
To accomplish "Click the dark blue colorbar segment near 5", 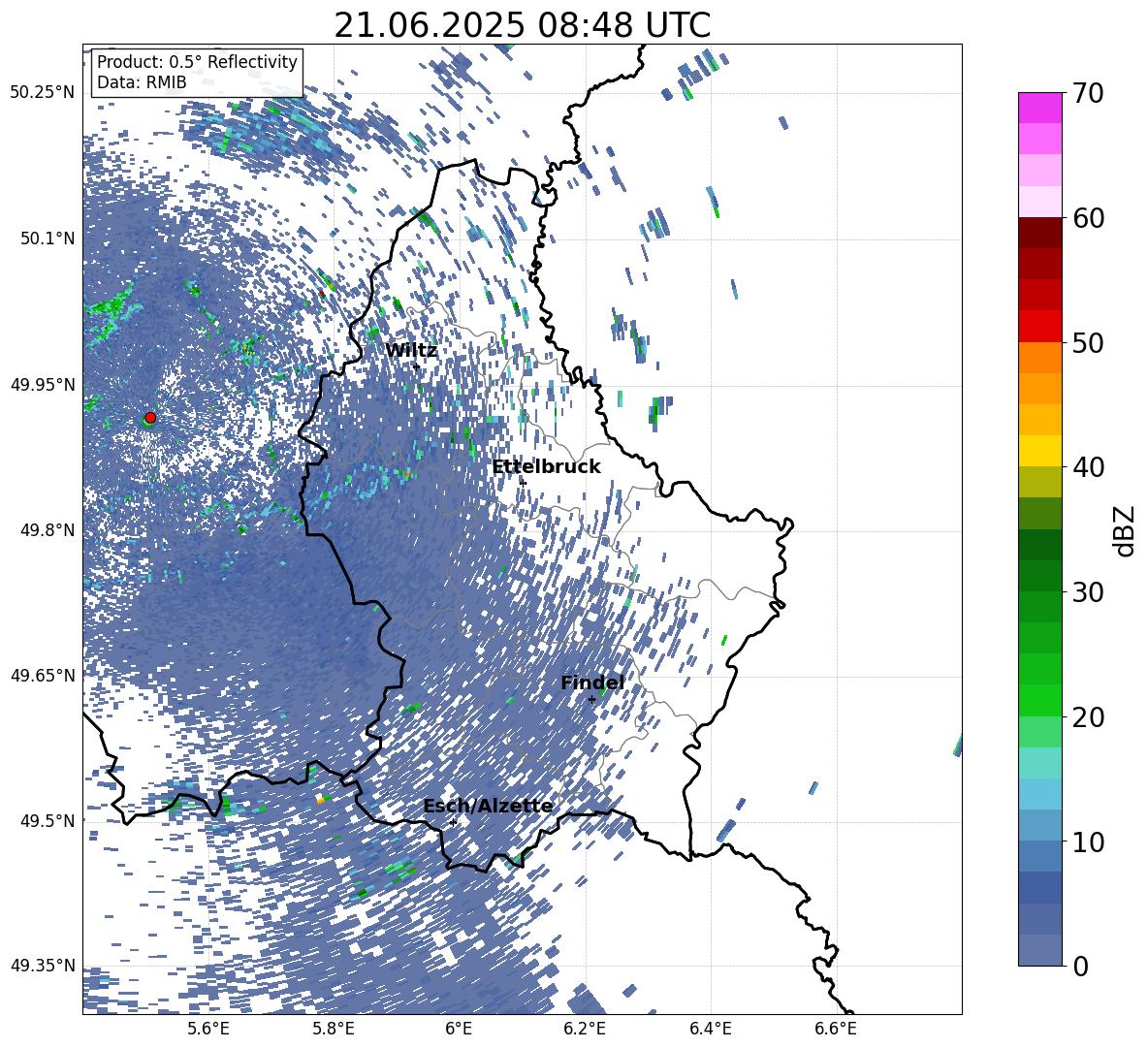I will point(1039,888).
